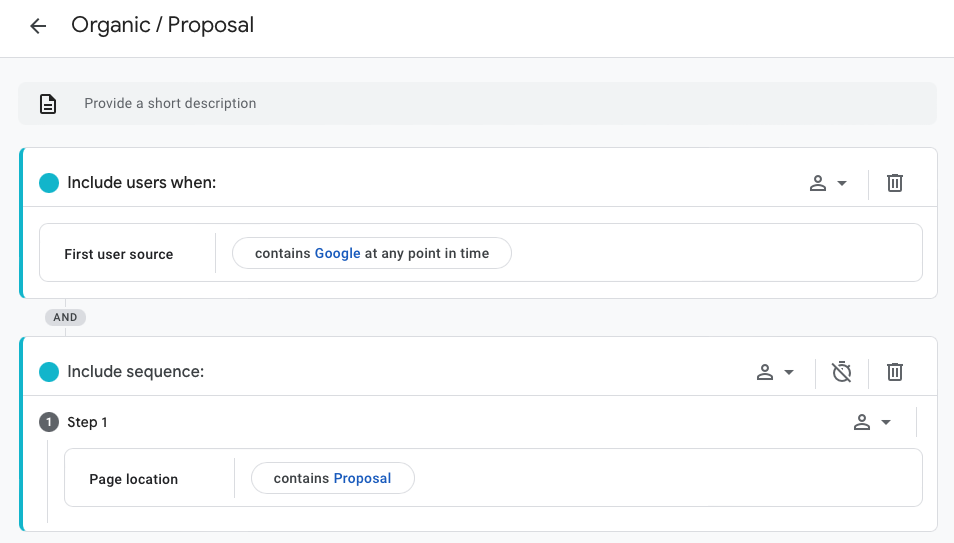Click the description document icon
This screenshot has height=543, width=954.
48,104
